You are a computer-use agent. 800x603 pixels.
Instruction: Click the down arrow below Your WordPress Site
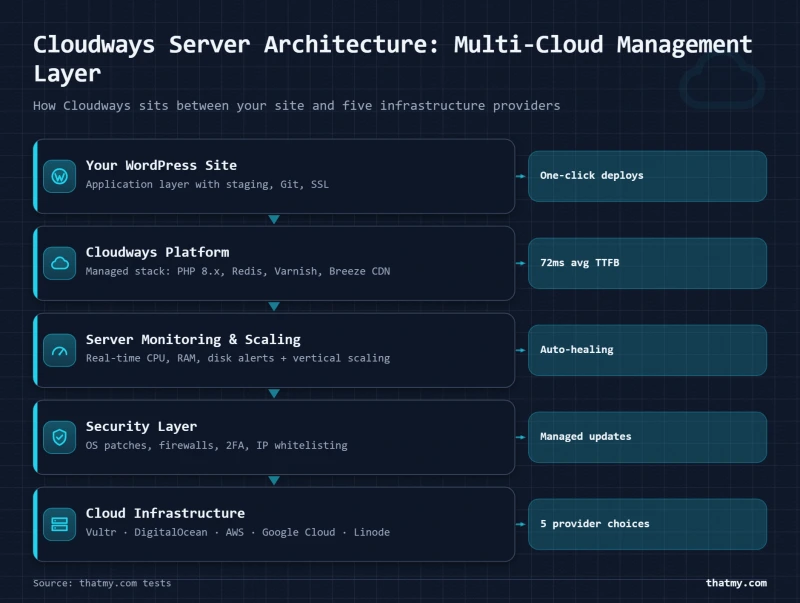coord(274,219)
